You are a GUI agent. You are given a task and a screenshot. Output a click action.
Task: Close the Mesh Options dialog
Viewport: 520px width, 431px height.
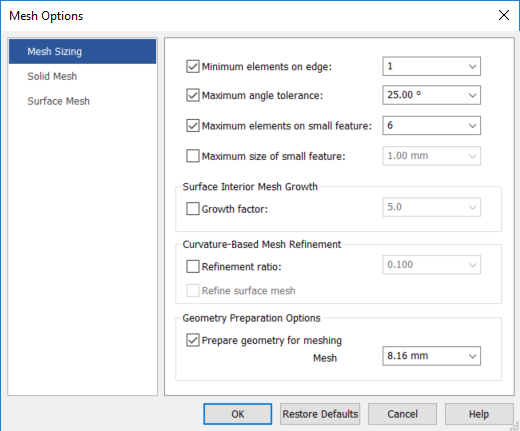pos(504,15)
